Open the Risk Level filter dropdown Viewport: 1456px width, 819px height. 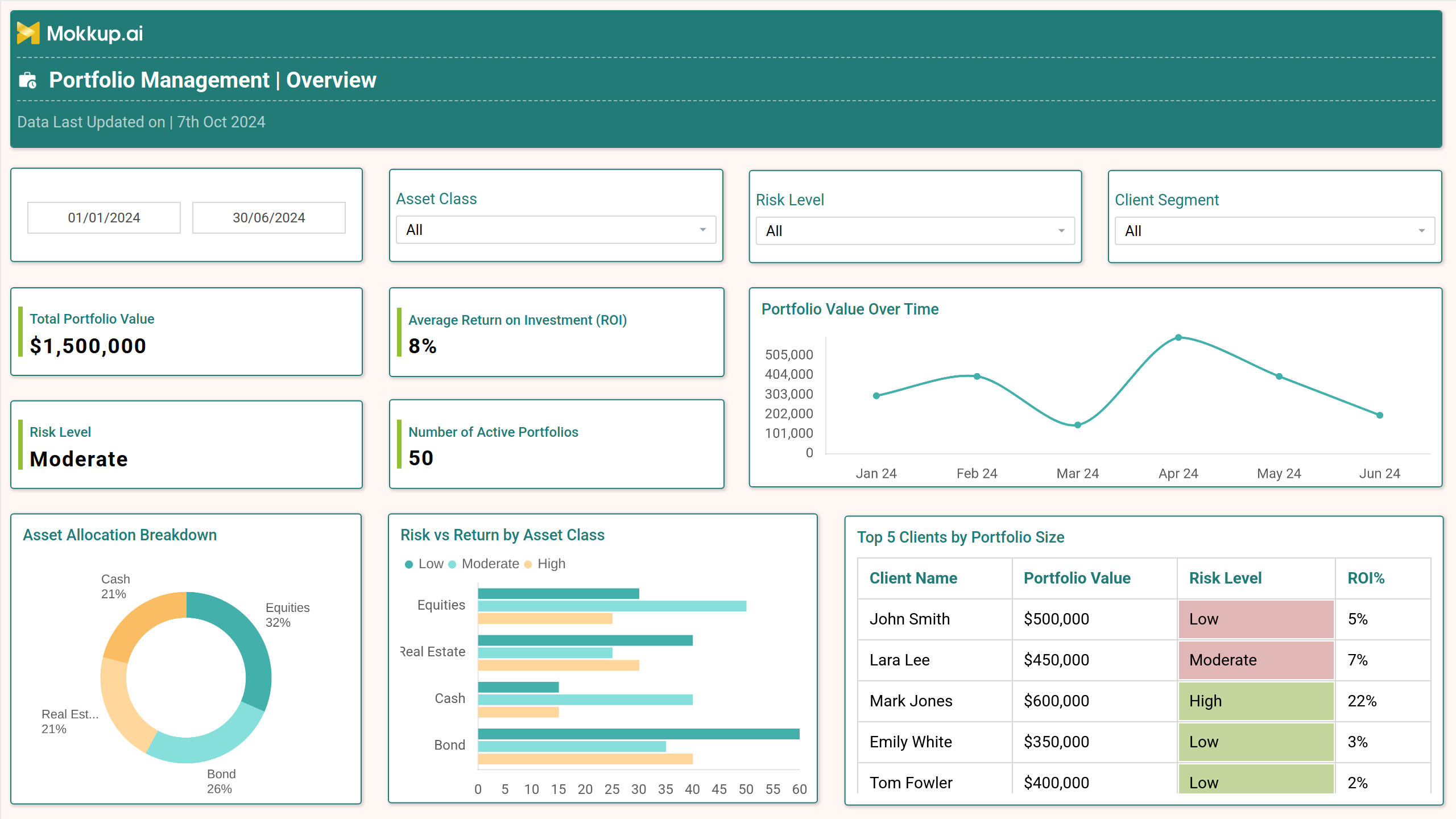pyautogui.click(x=915, y=231)
